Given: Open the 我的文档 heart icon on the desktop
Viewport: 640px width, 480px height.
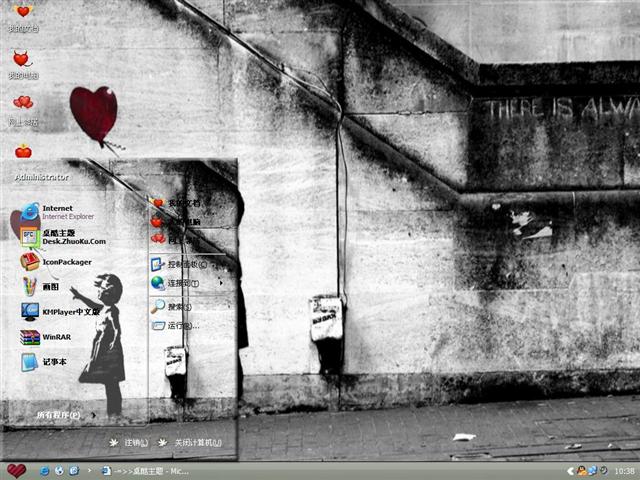Looking at the screenshot, I should point(23,11).
